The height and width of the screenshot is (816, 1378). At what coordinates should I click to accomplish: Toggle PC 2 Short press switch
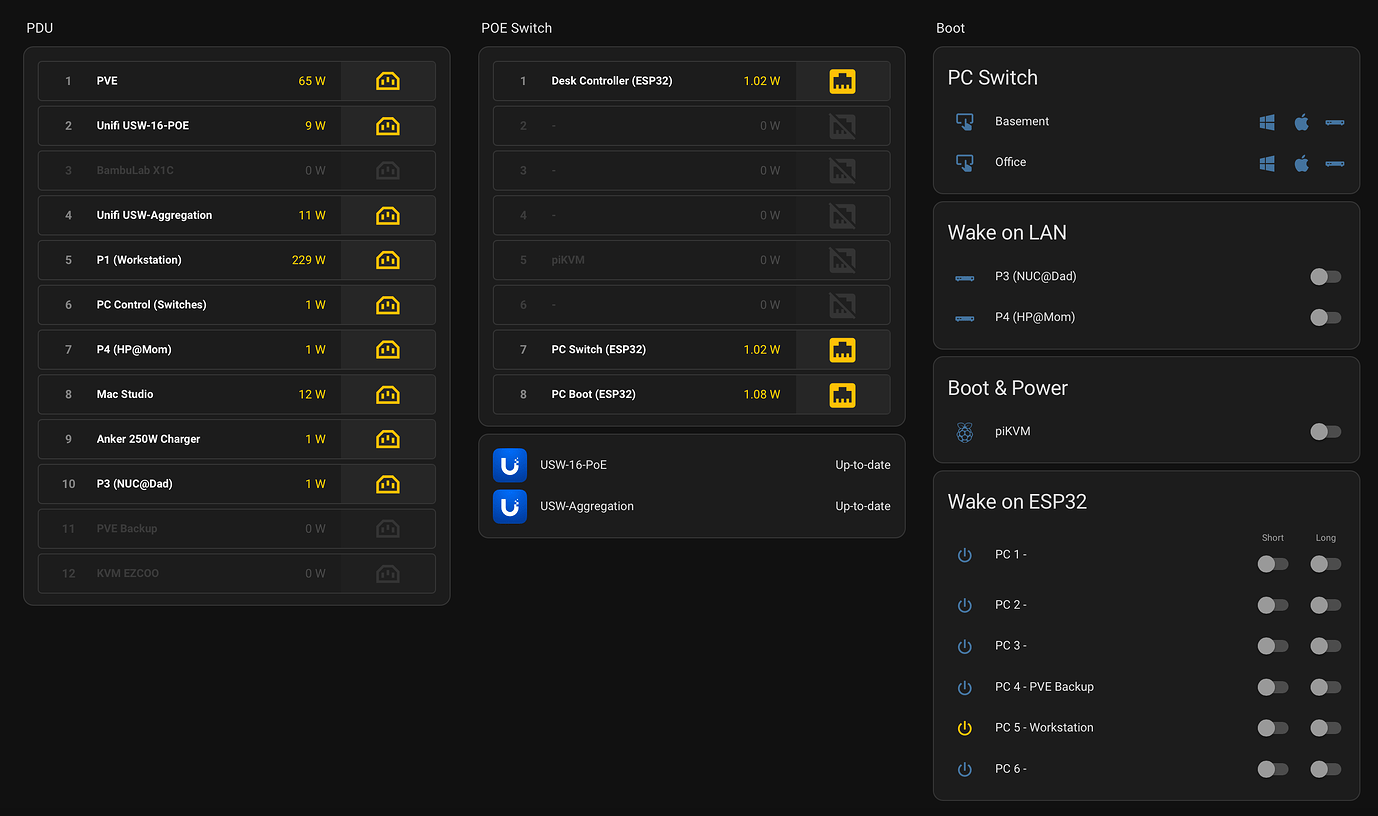pyautogui.click(x=1273, y=605)
